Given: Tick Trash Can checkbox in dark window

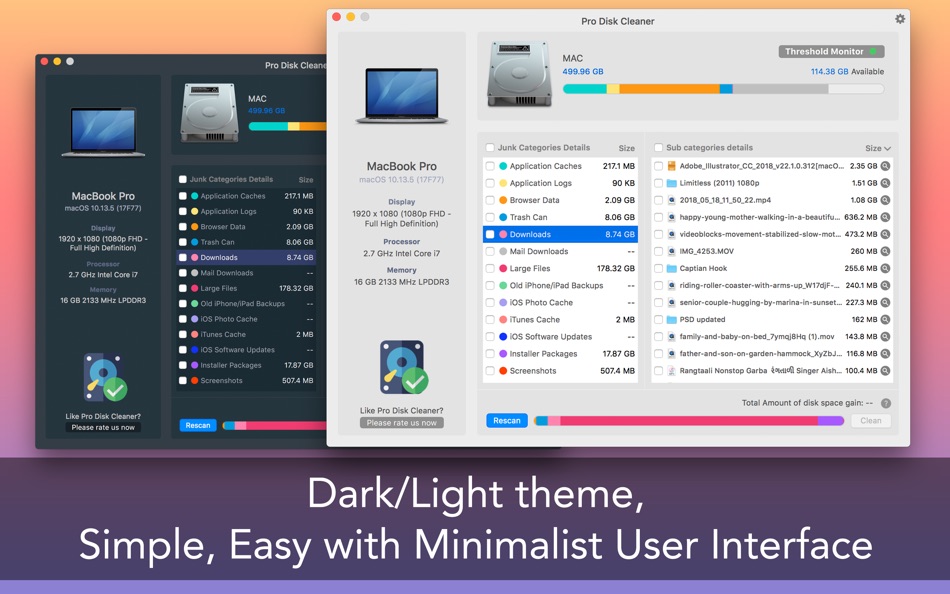Looking at the screenshot, I should click(x=182, y=242).
